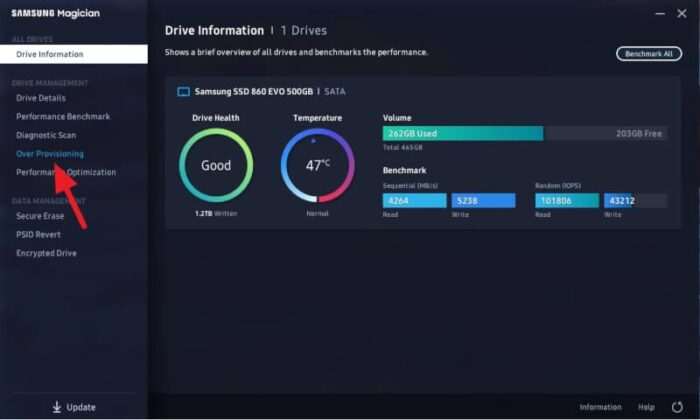Click the Drive Information heading

(214, 31)
